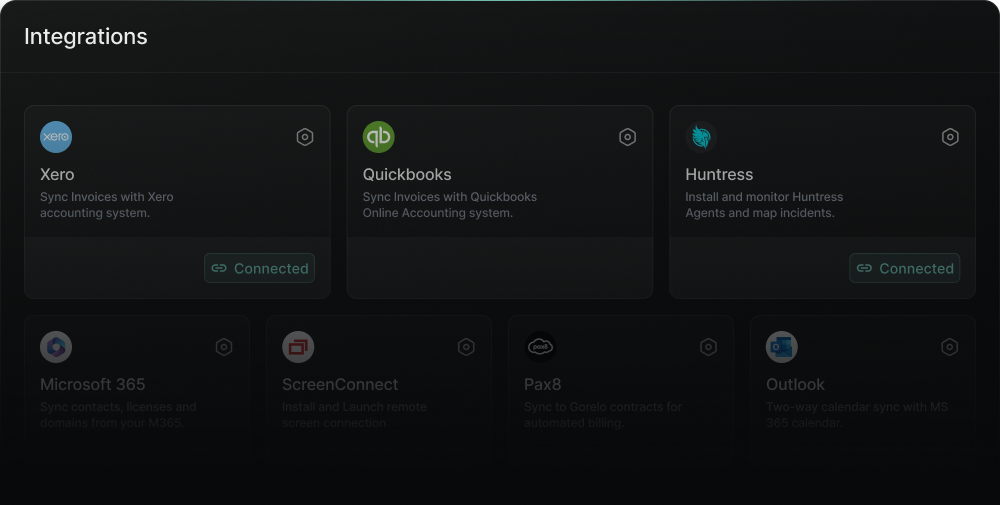
Task: Click the Pax8 logo icon
Action: pos(540,347)
